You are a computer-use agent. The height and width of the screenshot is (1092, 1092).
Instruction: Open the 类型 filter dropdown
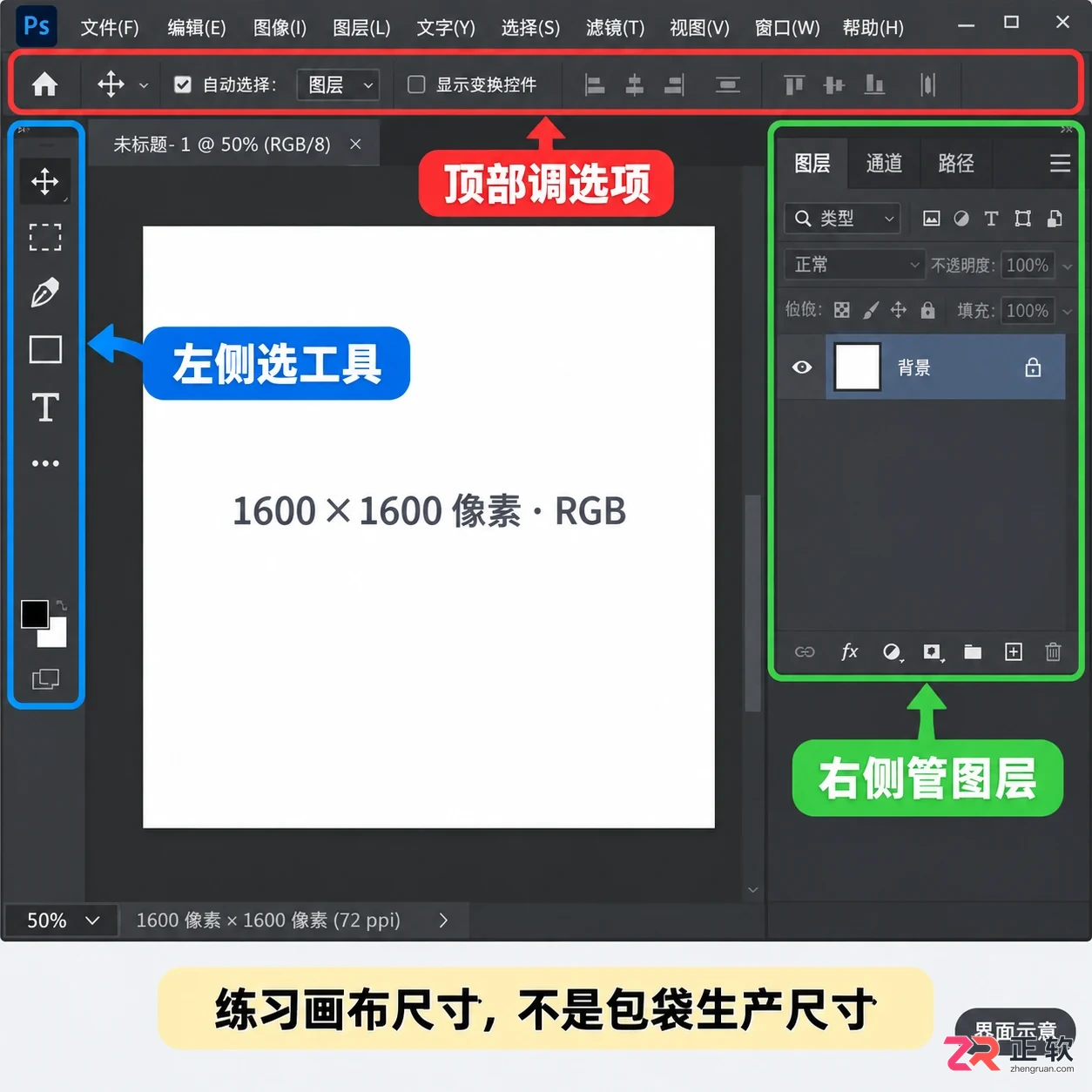click(842, 219)
